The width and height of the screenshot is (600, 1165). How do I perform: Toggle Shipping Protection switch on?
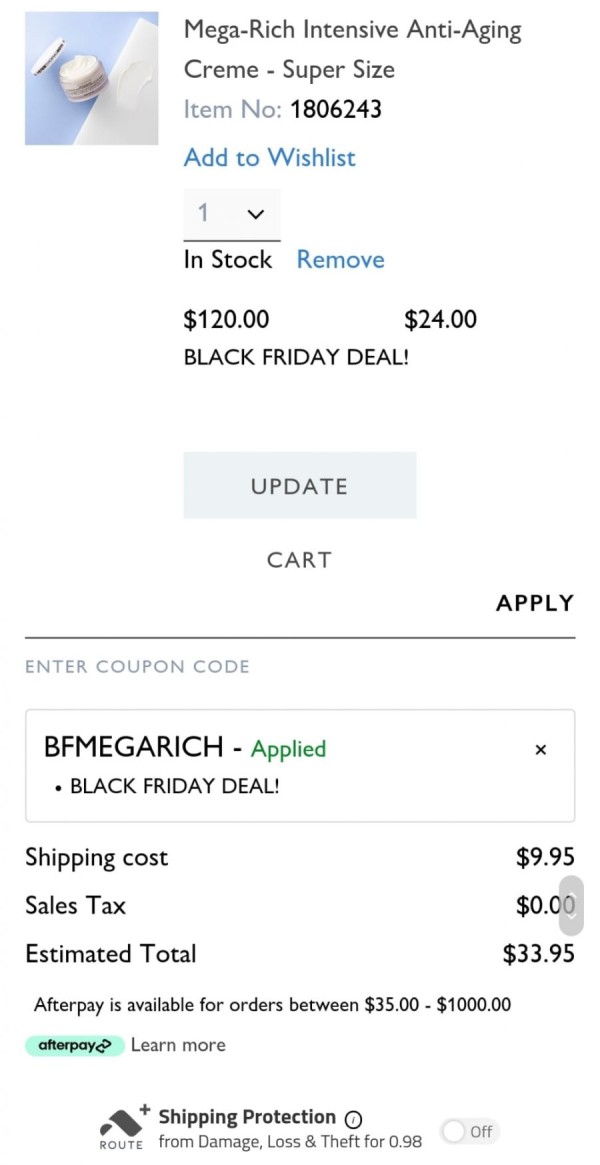pos(469,1131)
